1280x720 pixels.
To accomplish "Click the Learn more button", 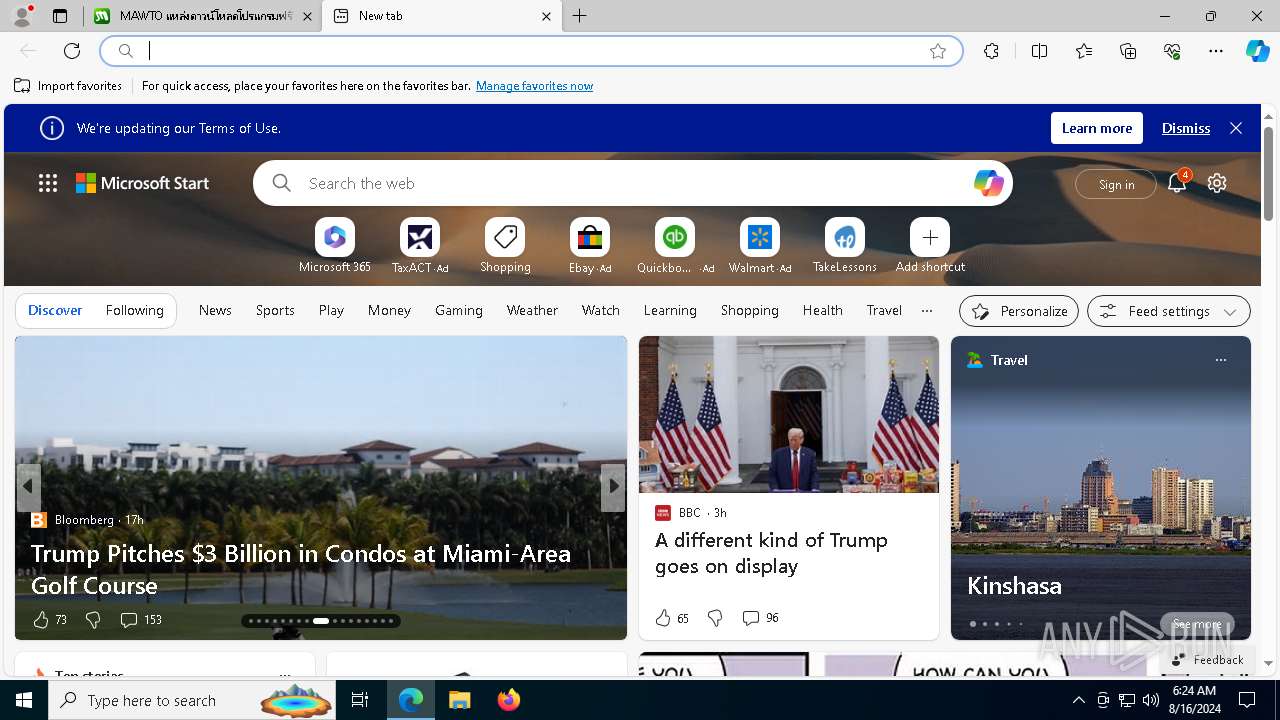I will click(1096, 128).
